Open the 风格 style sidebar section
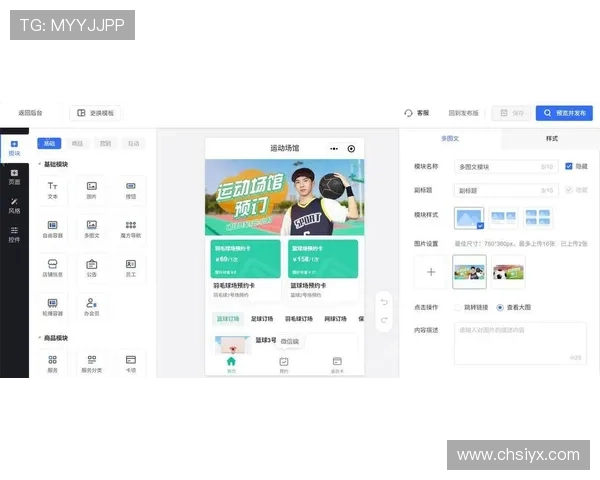 tap(14, 206)
